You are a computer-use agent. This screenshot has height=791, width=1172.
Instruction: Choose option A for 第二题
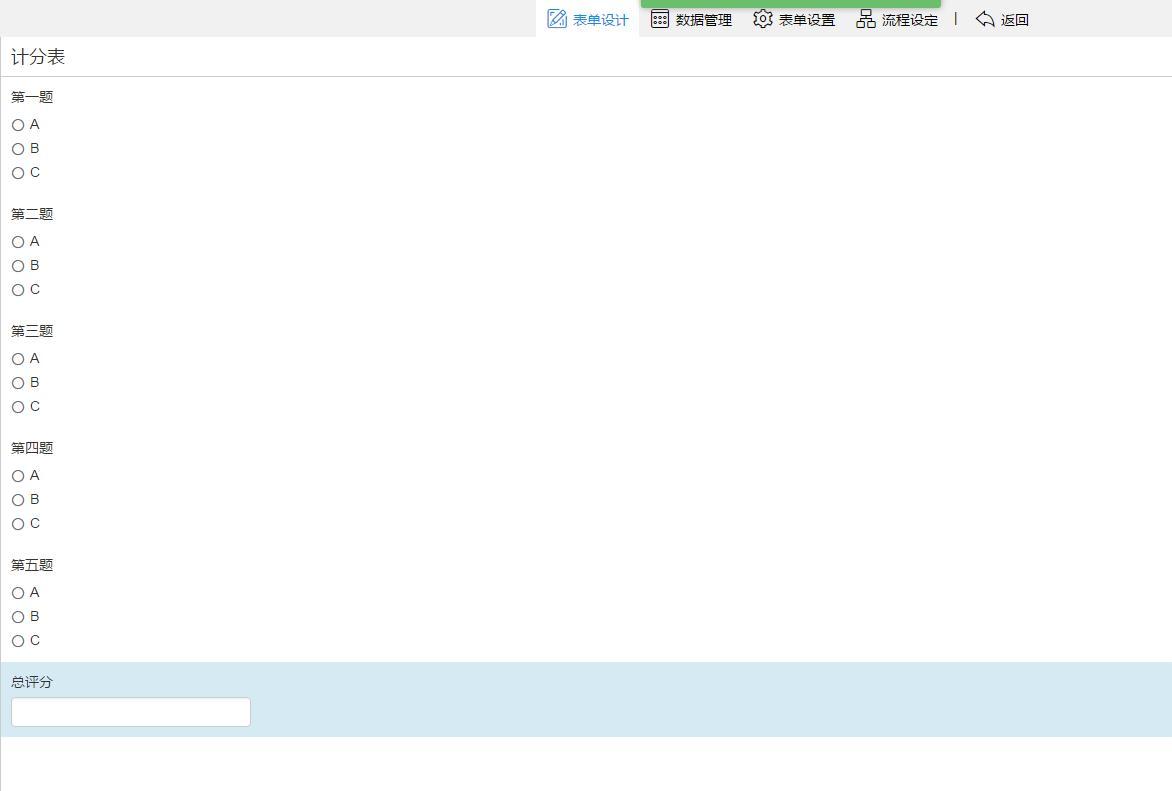coord(18,242)
